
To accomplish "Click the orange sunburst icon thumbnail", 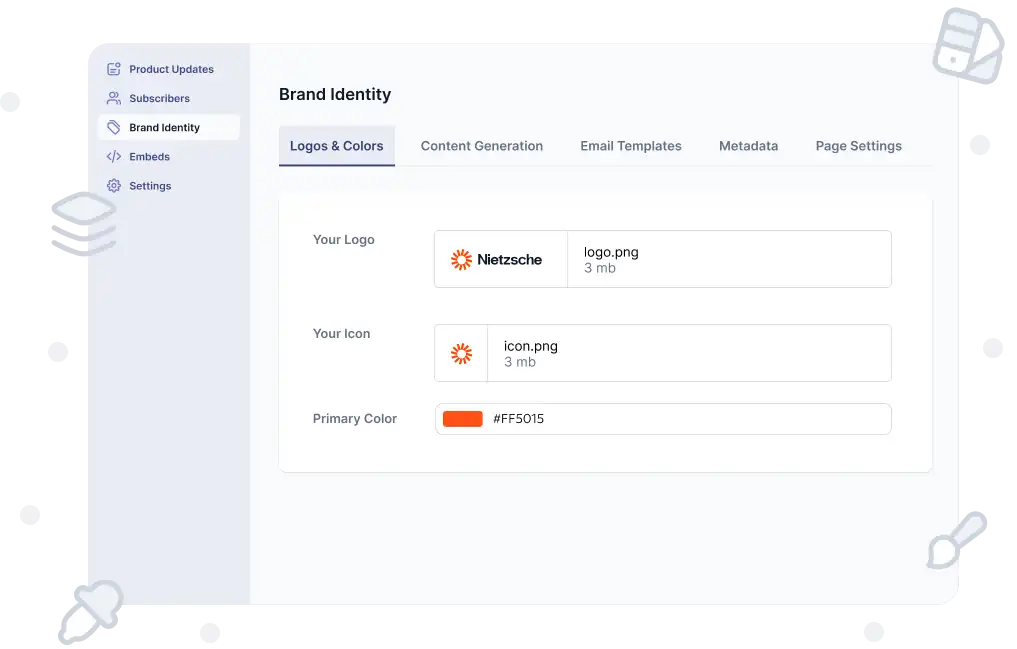I will pos(461,353).
